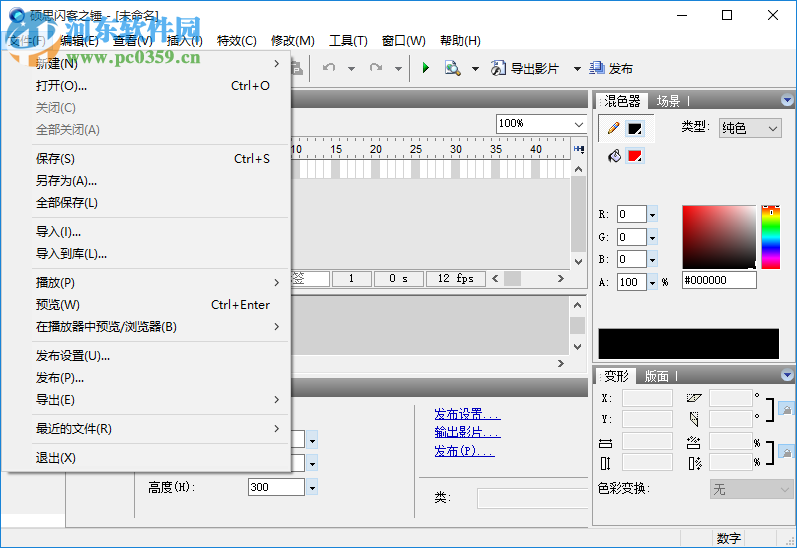Click the scale height percent icon

[695, 463]
